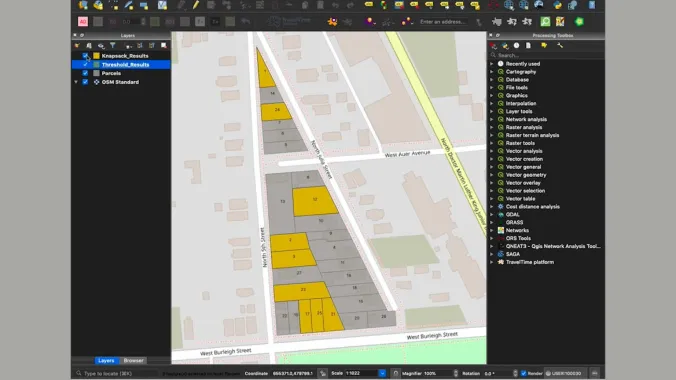Viewport: 676px width, 380px height.
Task: Open the Layer Styling panel icon
Action: 77,45
